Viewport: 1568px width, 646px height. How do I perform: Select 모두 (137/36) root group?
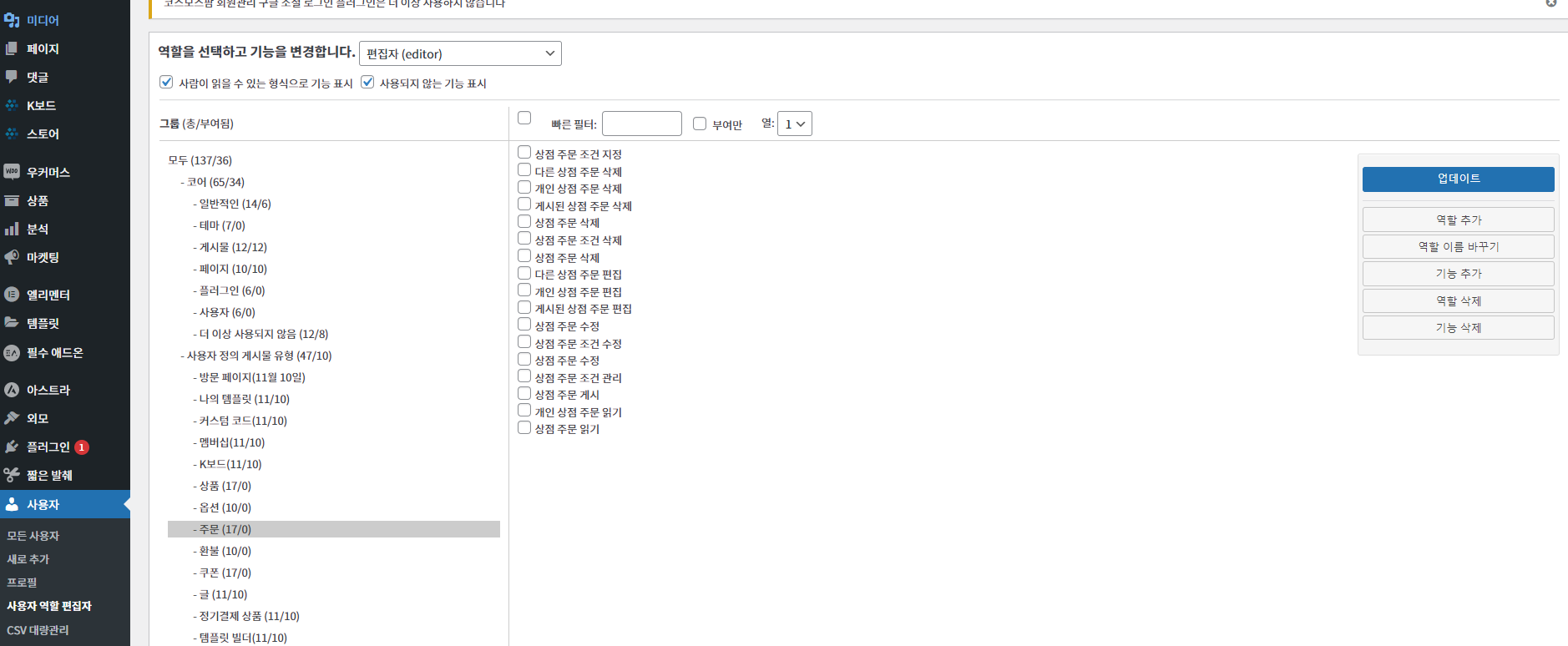tap(200, 160)
